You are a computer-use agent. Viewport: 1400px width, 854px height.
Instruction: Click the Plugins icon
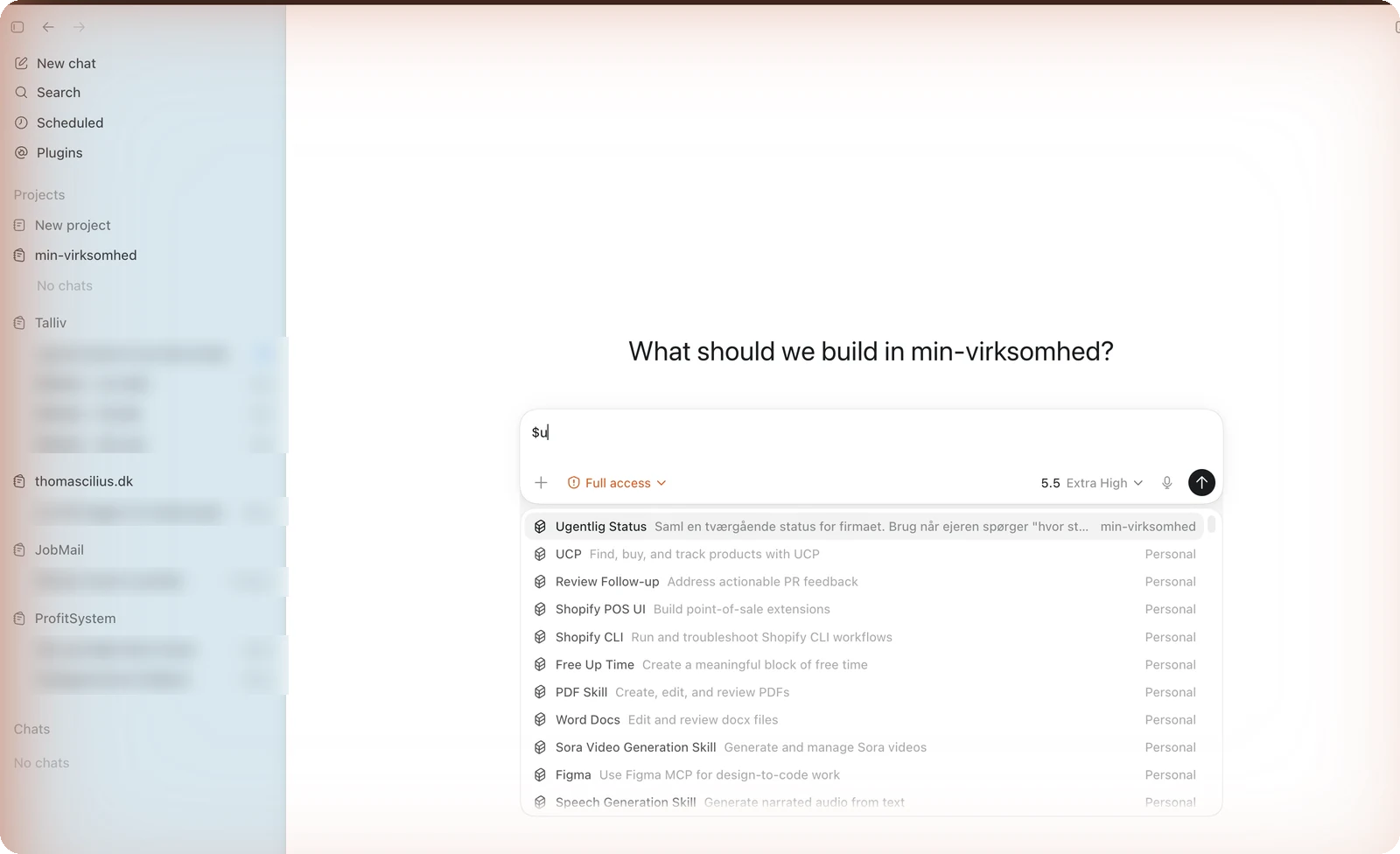click(x=21, y=152)
